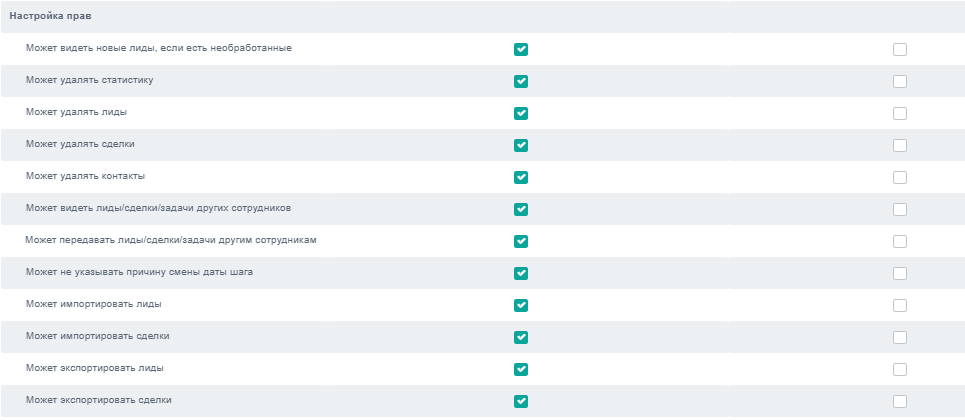Uncheck green box for 'Может экспортировать сделки'

pyautogui.click(x=521, y=402)
